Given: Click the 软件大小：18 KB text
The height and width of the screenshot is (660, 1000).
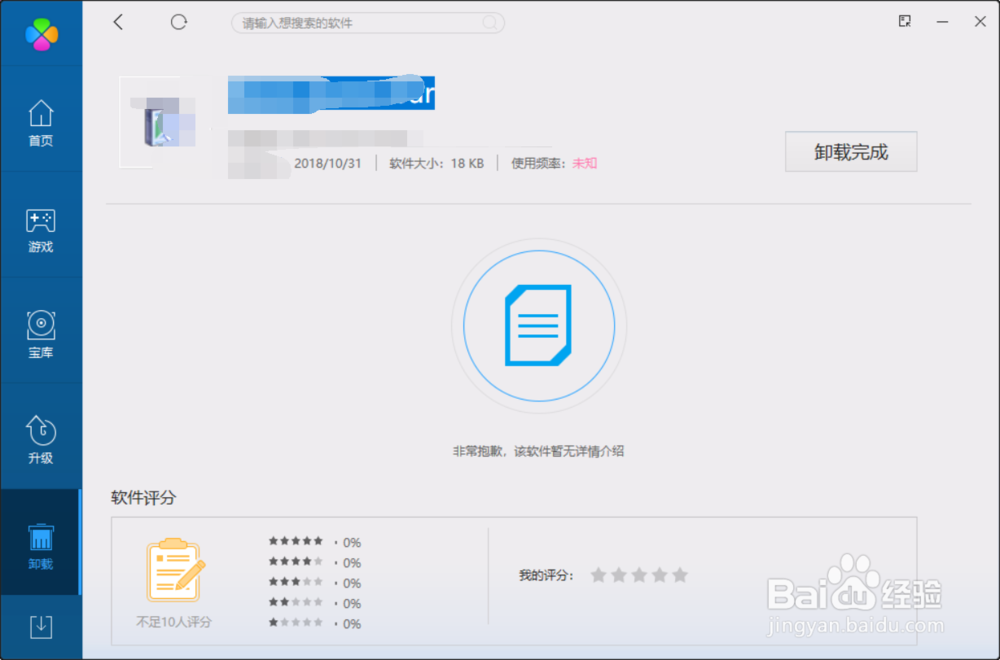Looking at the screenshot, I should 436,163.
